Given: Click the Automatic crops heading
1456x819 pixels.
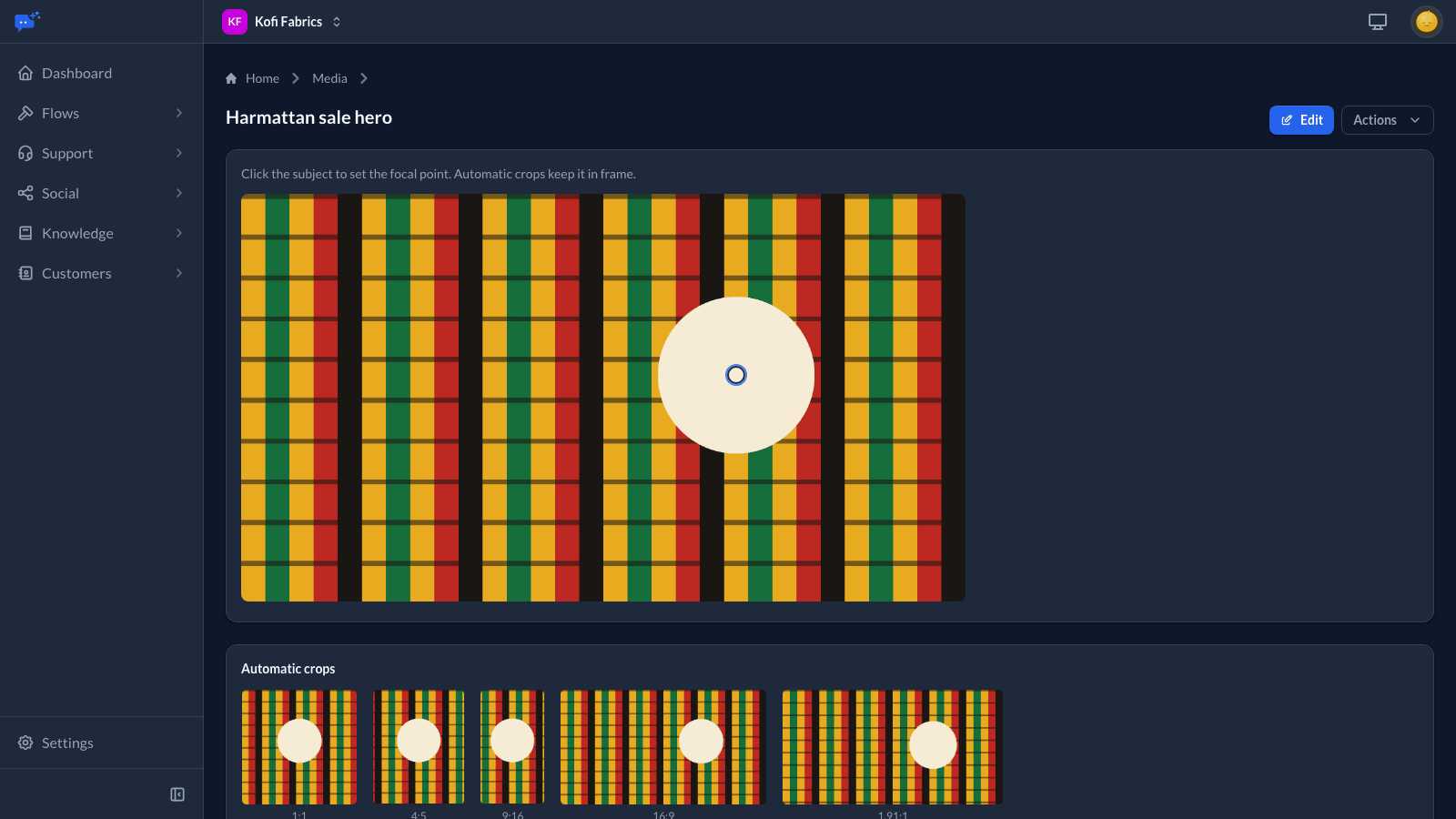Looking at the screenshot, I should tap(288, 669).
